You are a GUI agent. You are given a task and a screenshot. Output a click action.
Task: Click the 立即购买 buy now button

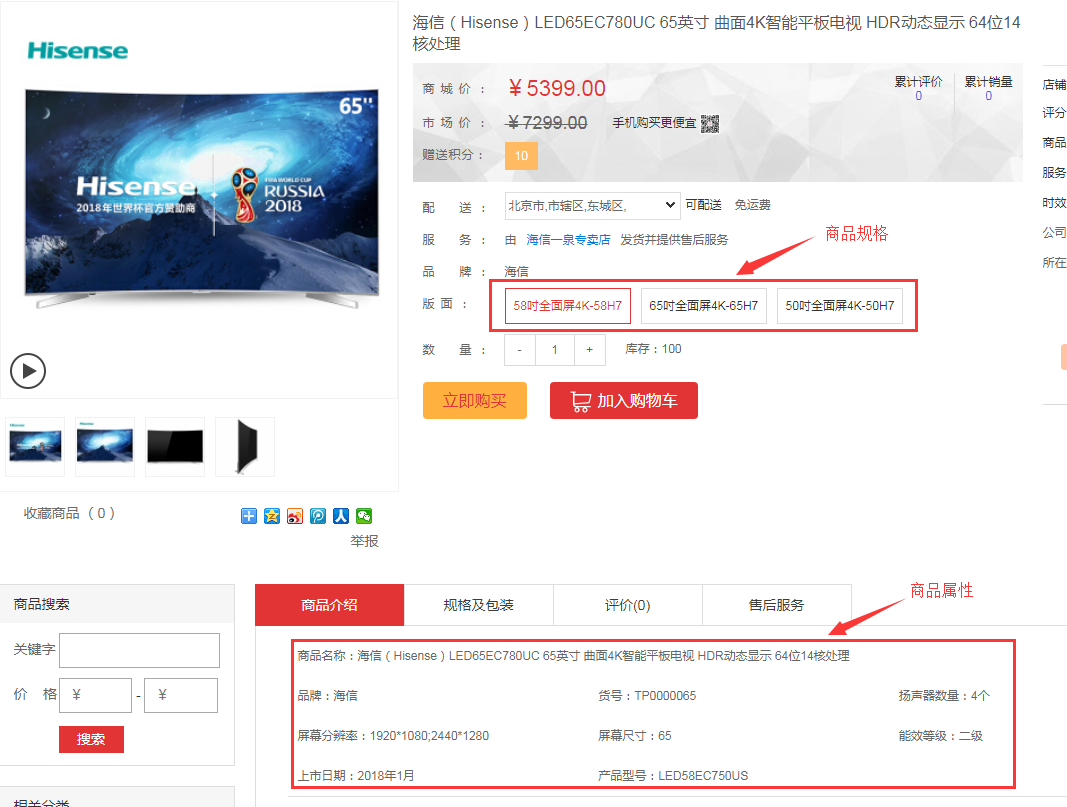[x=475, y=401]
